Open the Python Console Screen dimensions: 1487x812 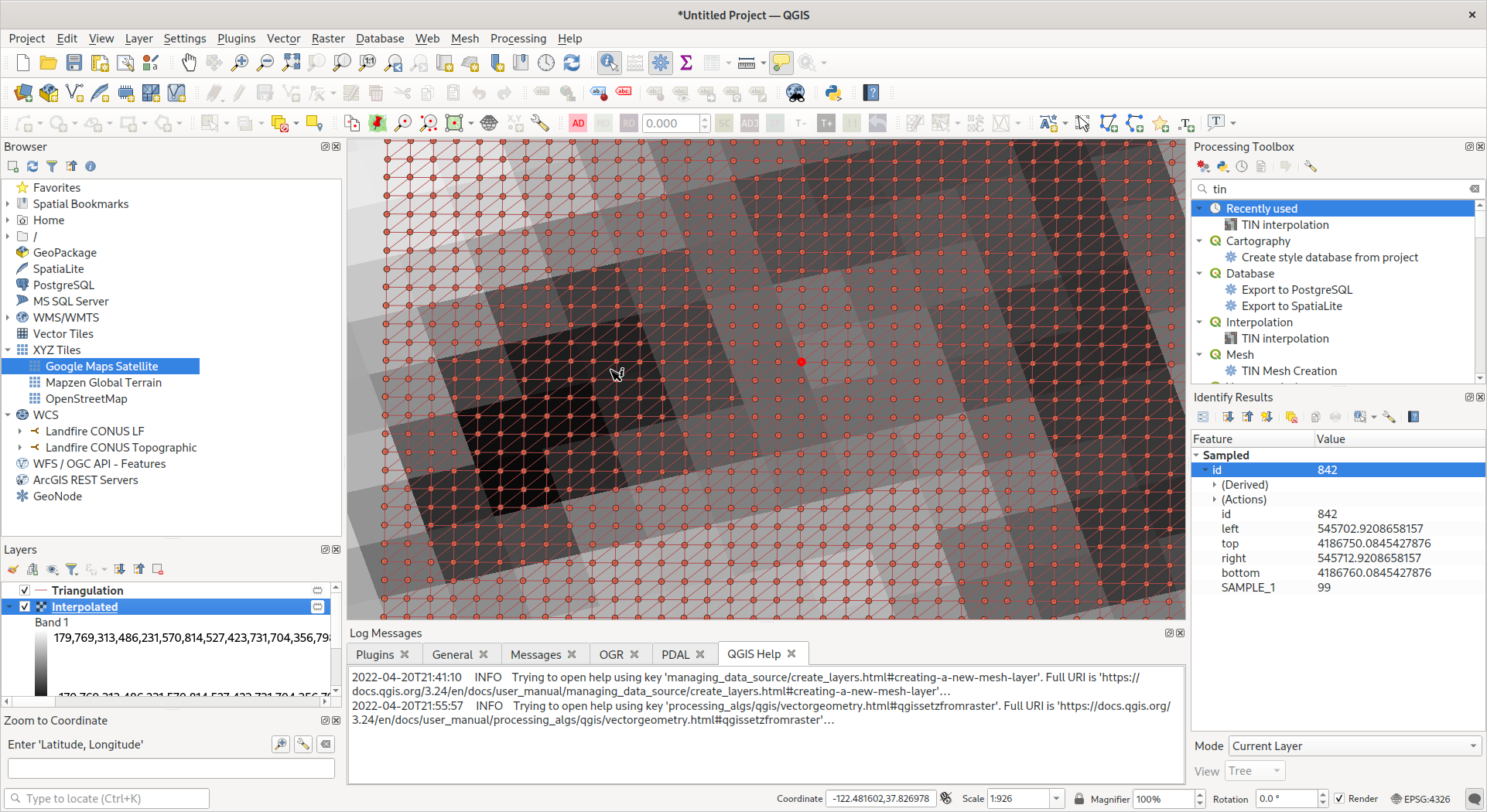click(x=833, y=93)
